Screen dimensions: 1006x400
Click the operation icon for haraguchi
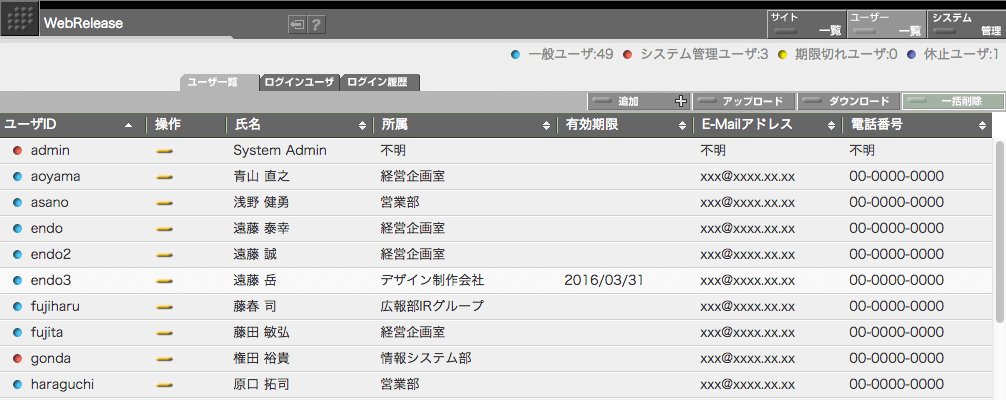point(165,385)
